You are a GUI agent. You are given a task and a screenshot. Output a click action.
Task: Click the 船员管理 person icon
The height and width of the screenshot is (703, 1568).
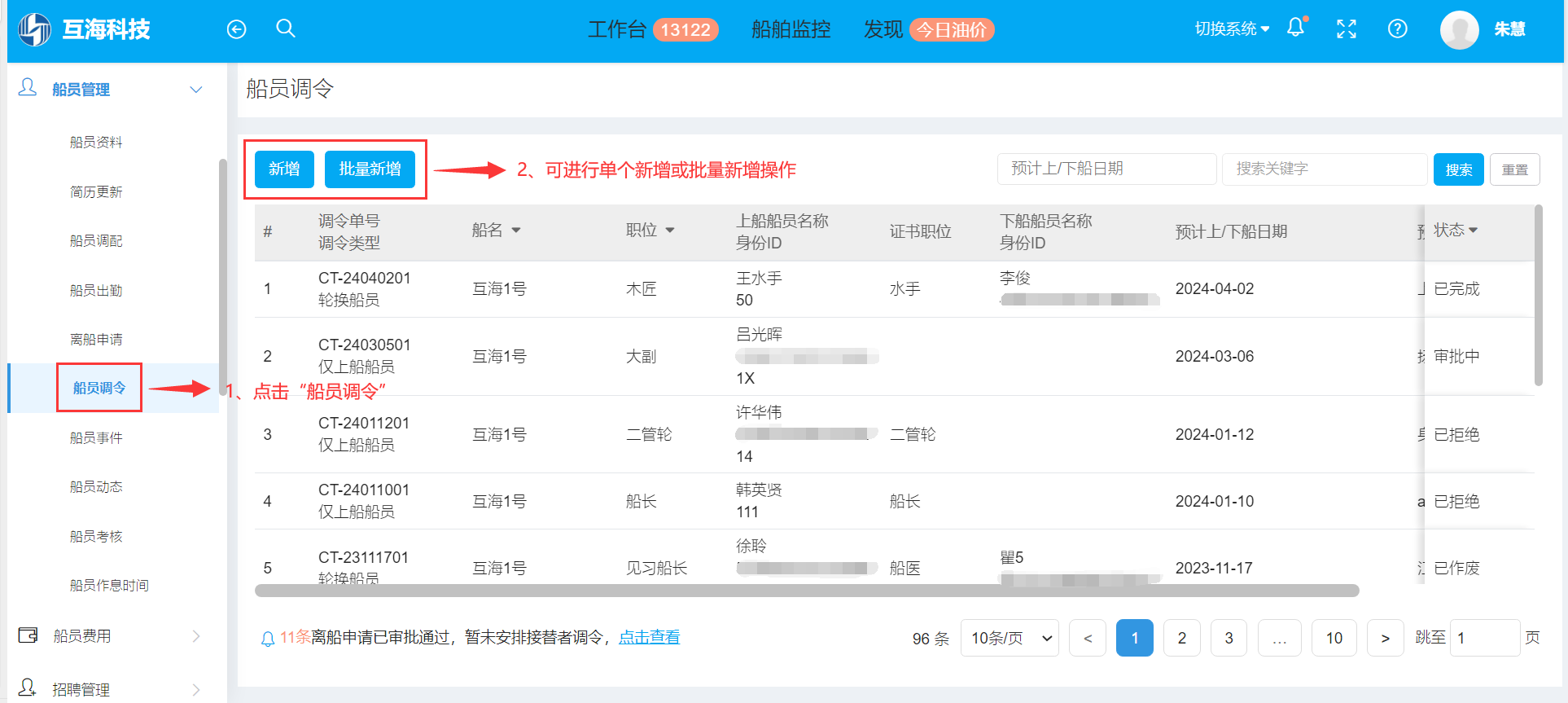coord(28,88)
